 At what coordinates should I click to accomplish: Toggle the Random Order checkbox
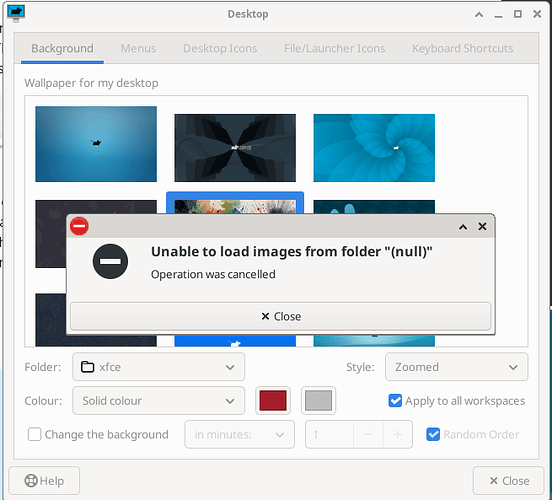[x=433, y=434]
